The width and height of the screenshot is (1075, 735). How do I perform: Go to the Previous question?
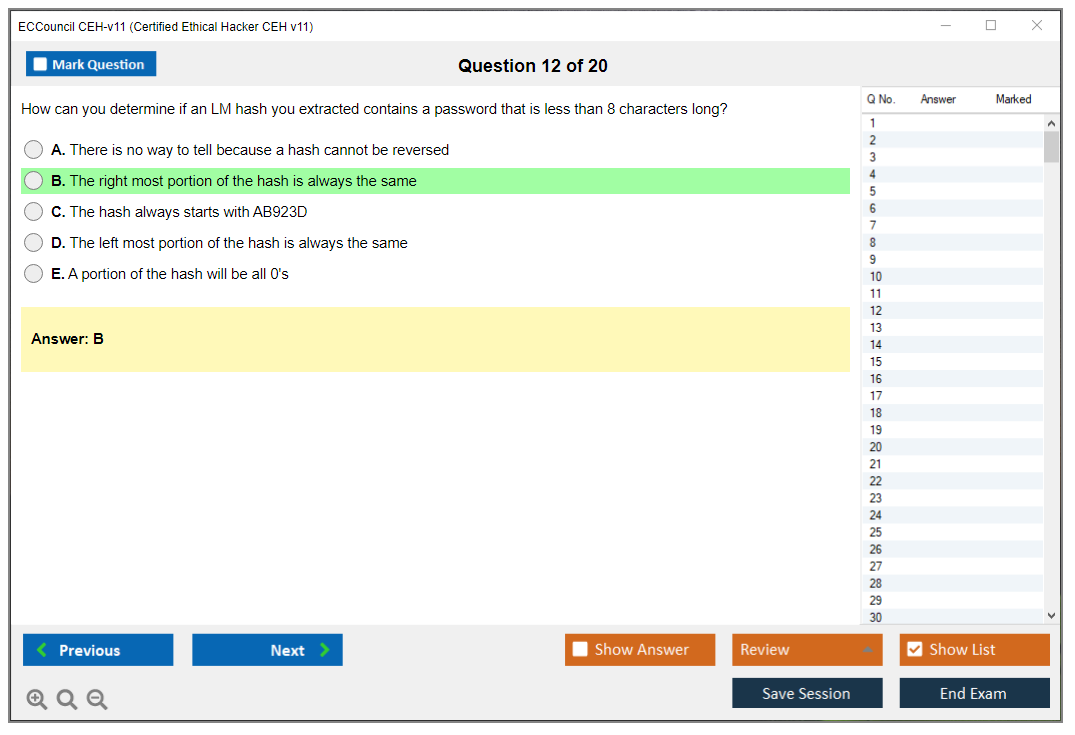tap(98, 650)
